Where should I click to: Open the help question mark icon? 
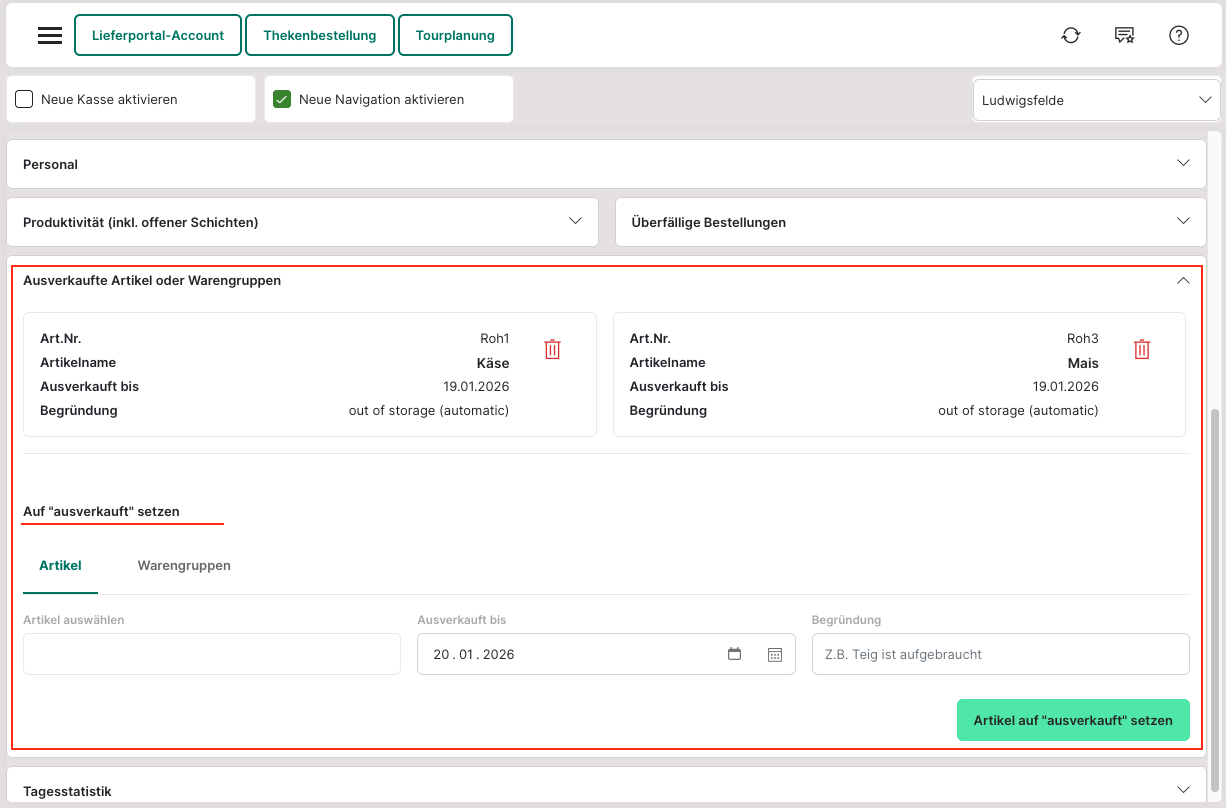click(1179, 36)
